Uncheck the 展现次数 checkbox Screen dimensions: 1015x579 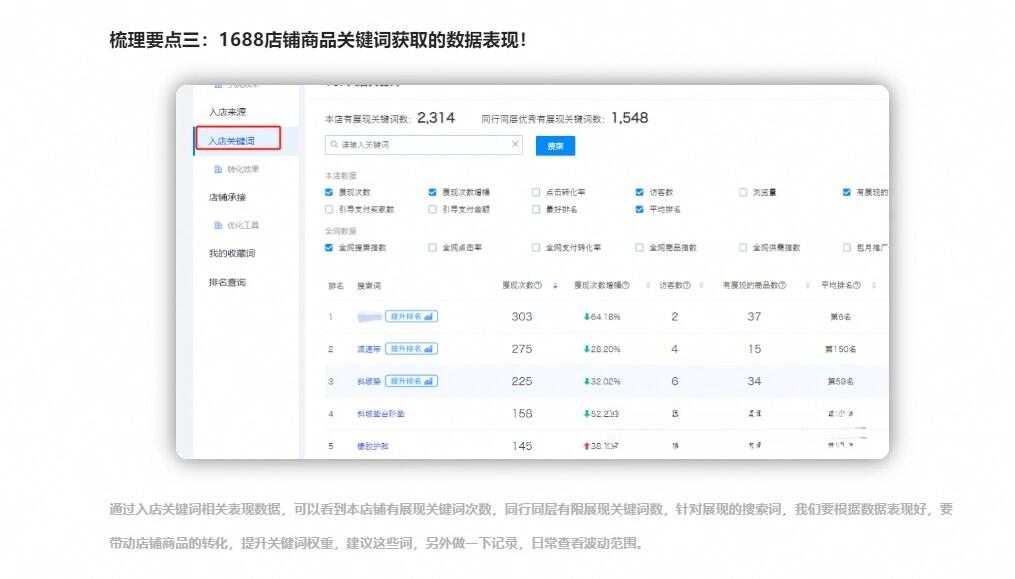[329, 192]
